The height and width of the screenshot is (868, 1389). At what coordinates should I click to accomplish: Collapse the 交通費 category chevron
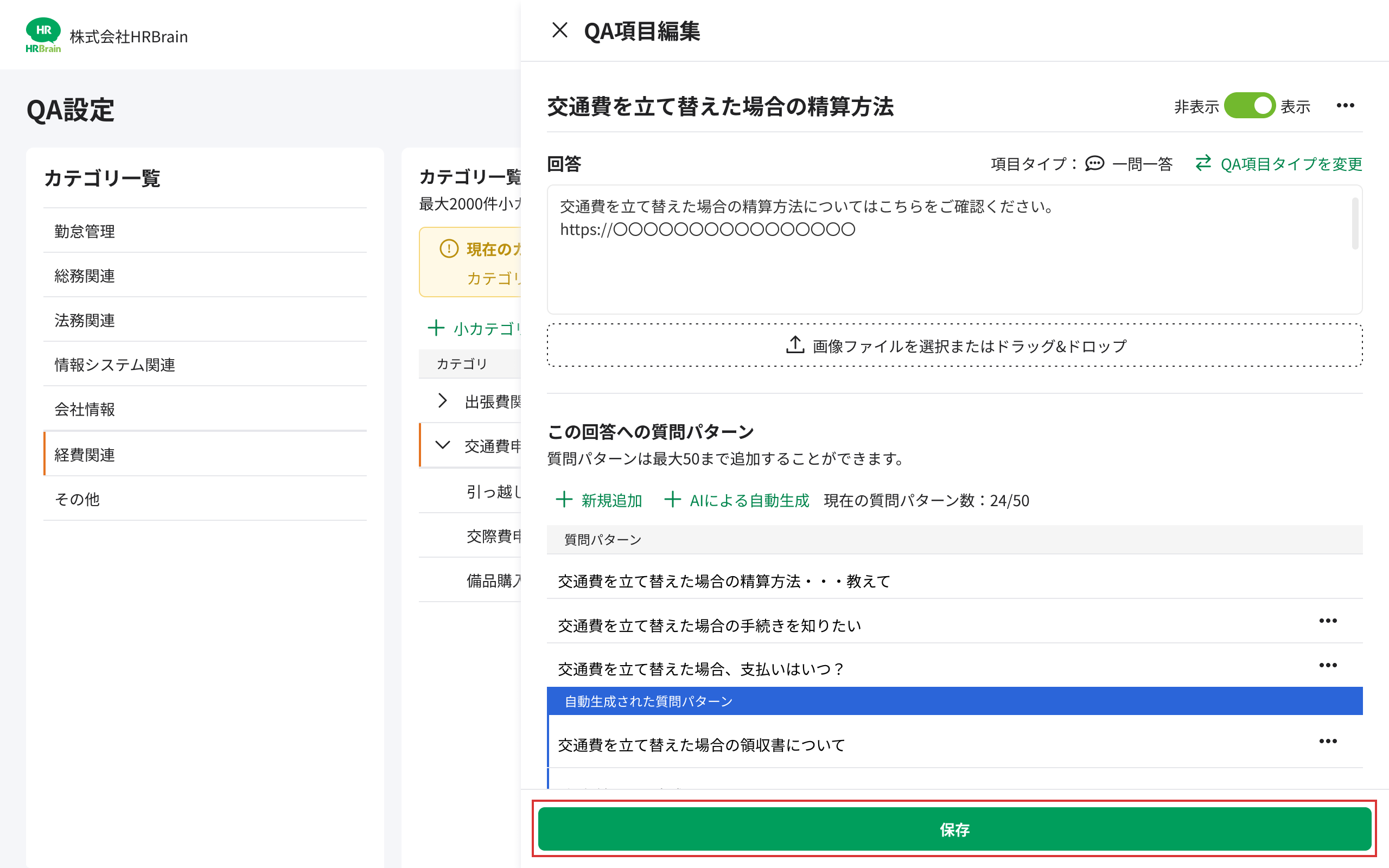pyautogui.click(x=442, y=445)
